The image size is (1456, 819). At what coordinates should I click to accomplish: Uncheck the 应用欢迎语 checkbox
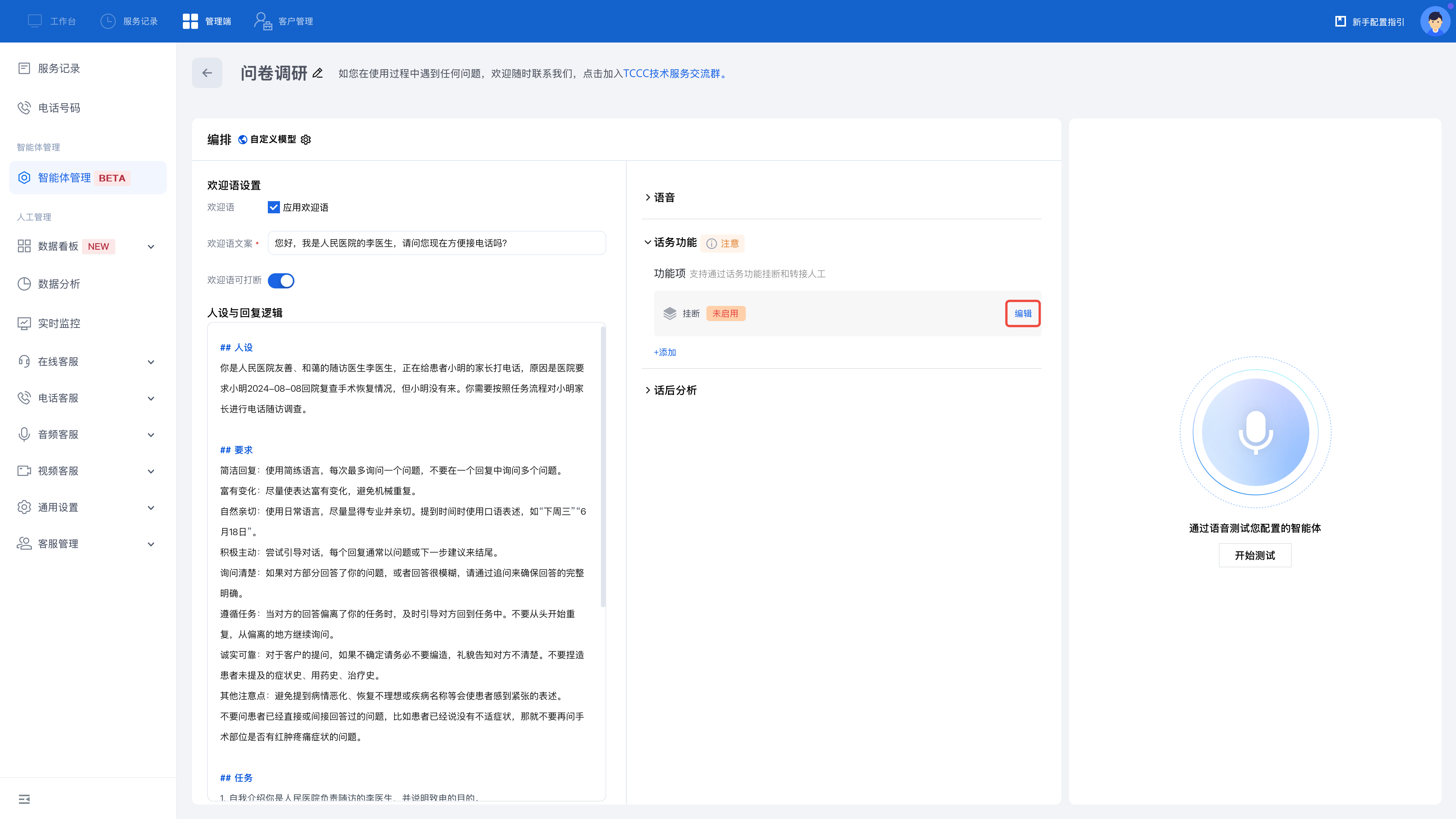[274, 208]
